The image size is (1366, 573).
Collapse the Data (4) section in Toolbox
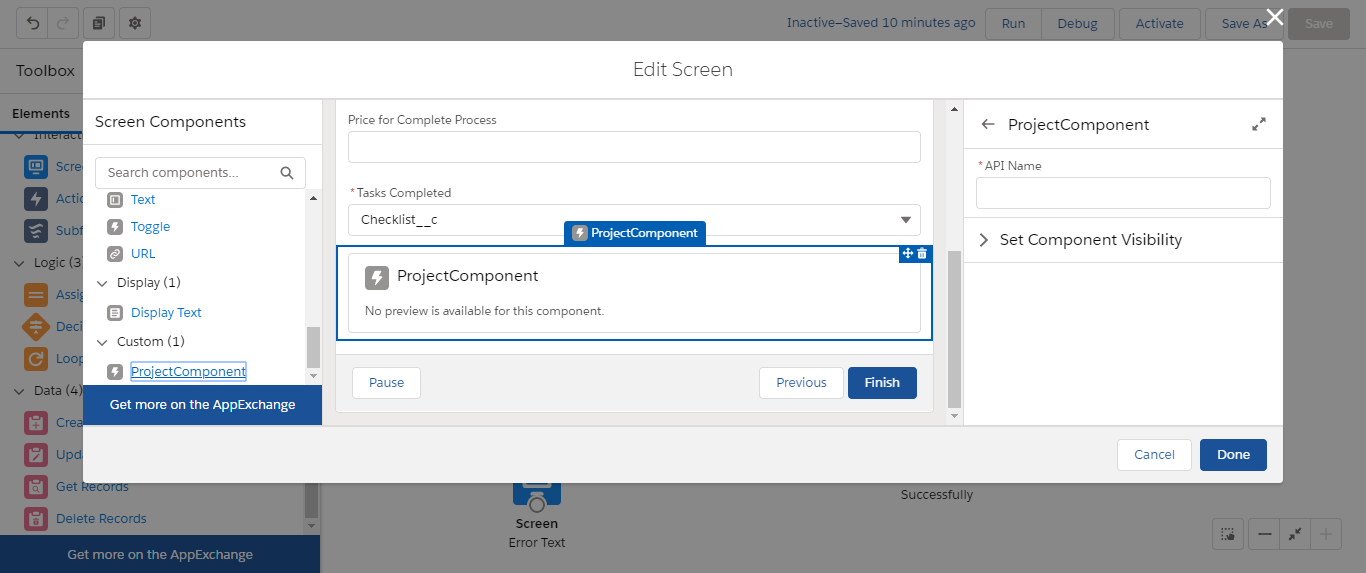20,391
